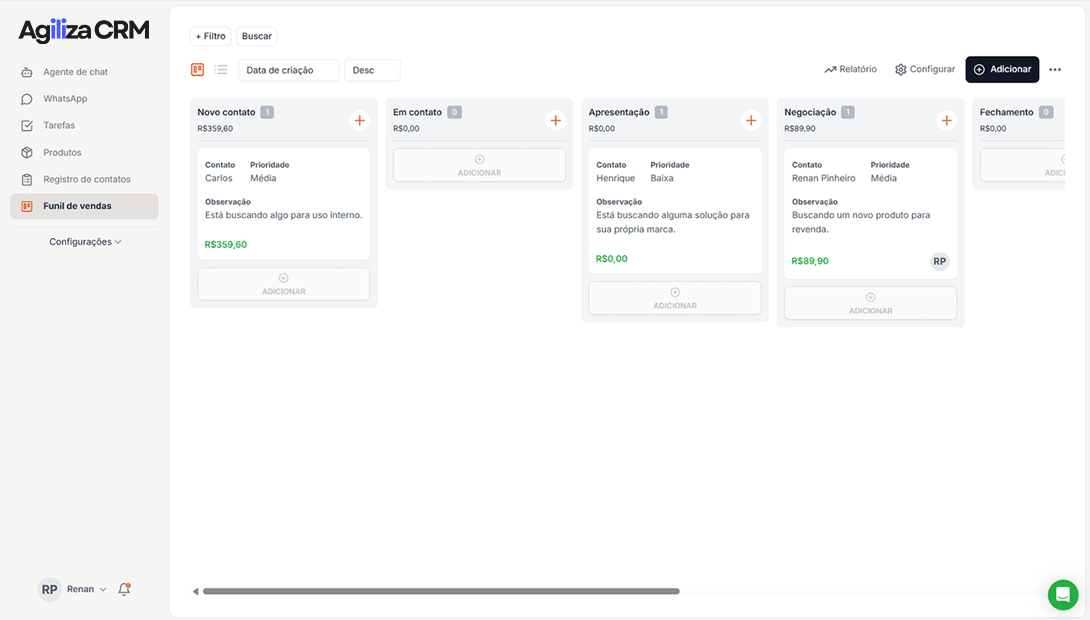Open the Data de criação sort dropdown
Screen dimensions: 1090x620
[x=289, y=70]
